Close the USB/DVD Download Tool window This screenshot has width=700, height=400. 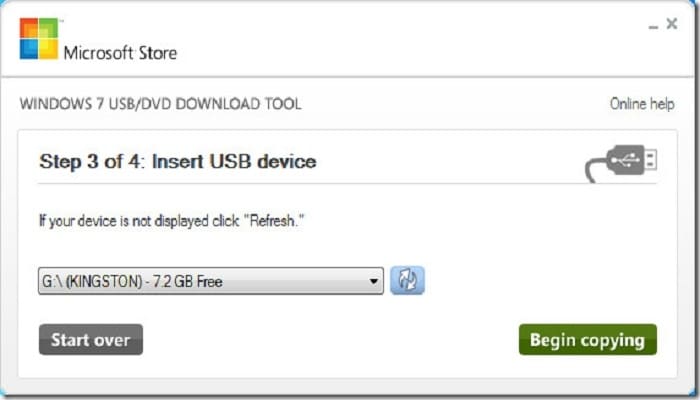click(671, 24)
